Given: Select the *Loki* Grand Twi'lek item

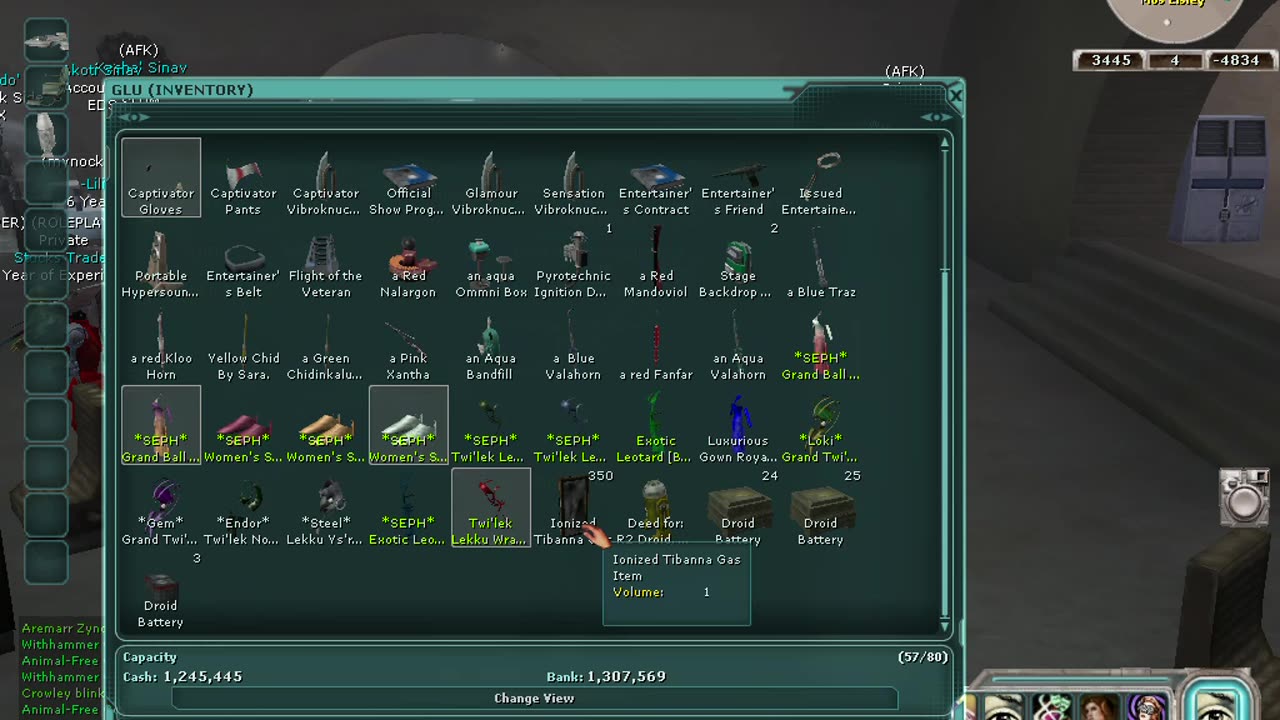Looking at the screenshot, I should coord(820,426).
